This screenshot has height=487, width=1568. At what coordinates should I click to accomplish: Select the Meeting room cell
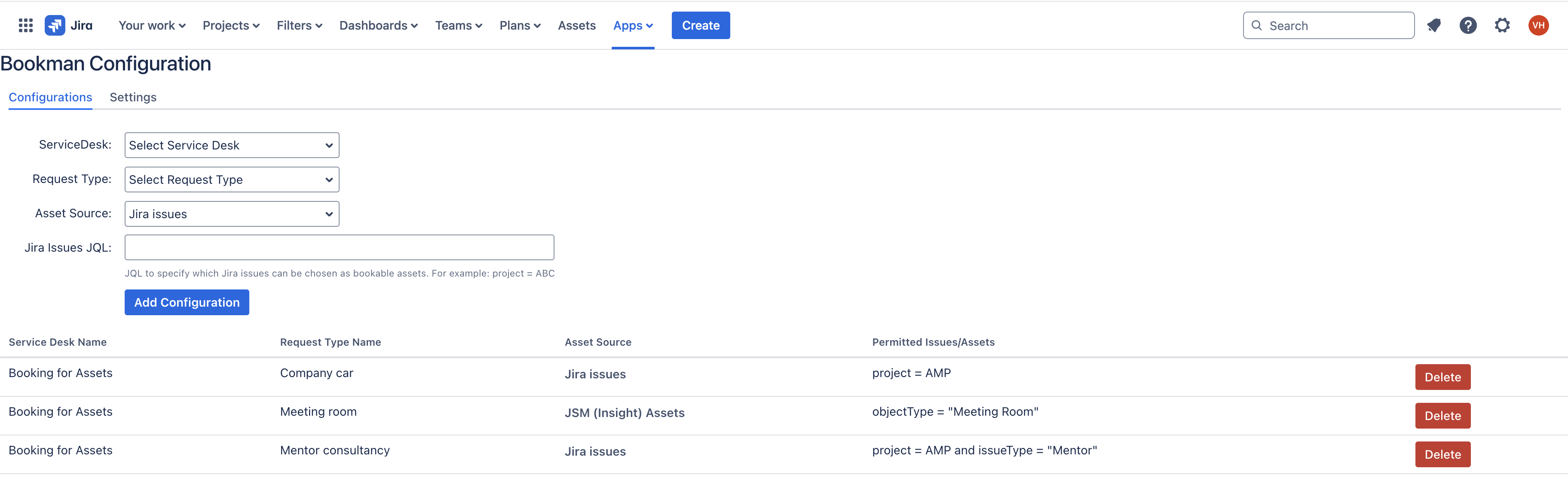(318, 411)
